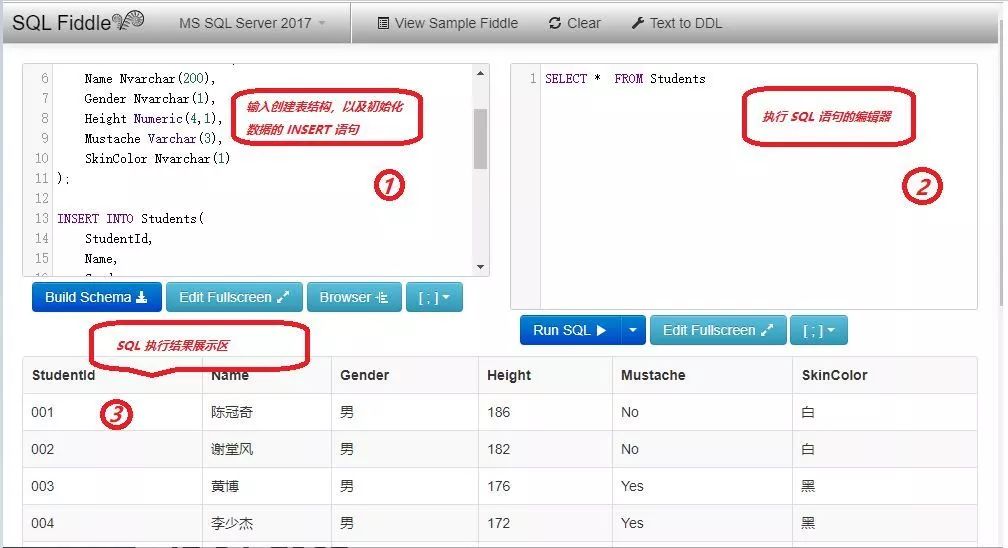
Task: Open View Sample Fiddle
Action: [447, 23]
